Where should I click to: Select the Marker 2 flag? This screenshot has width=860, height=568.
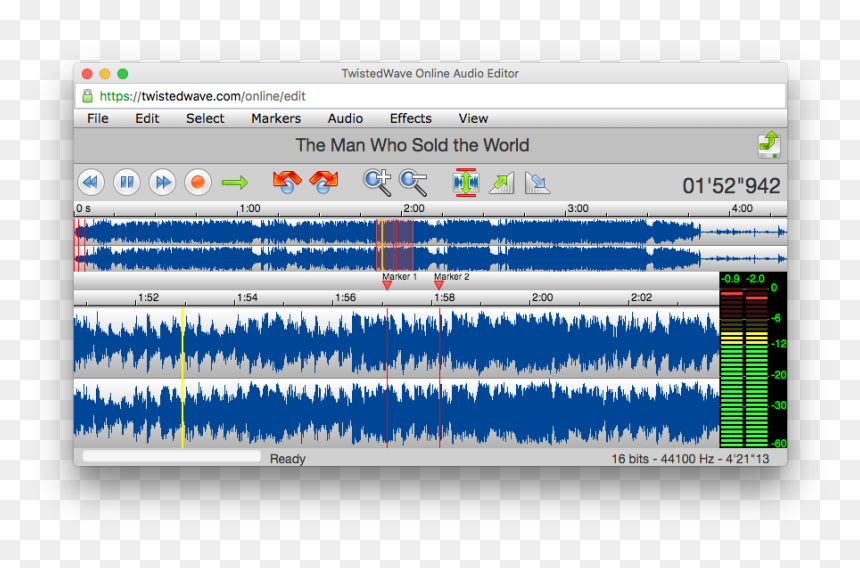pos(439,285)
